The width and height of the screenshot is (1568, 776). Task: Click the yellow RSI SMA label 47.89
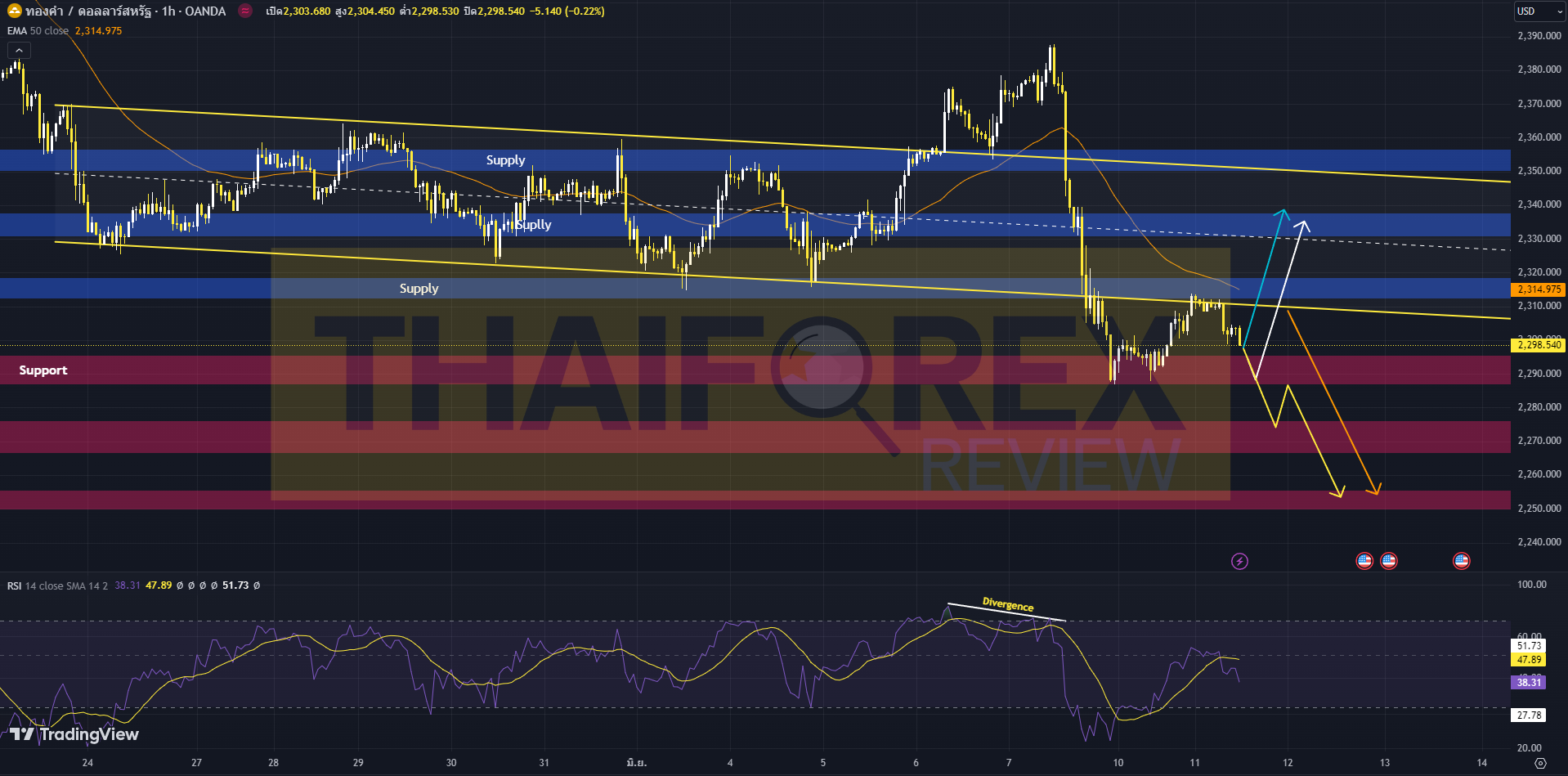(x=1528, y=660)
